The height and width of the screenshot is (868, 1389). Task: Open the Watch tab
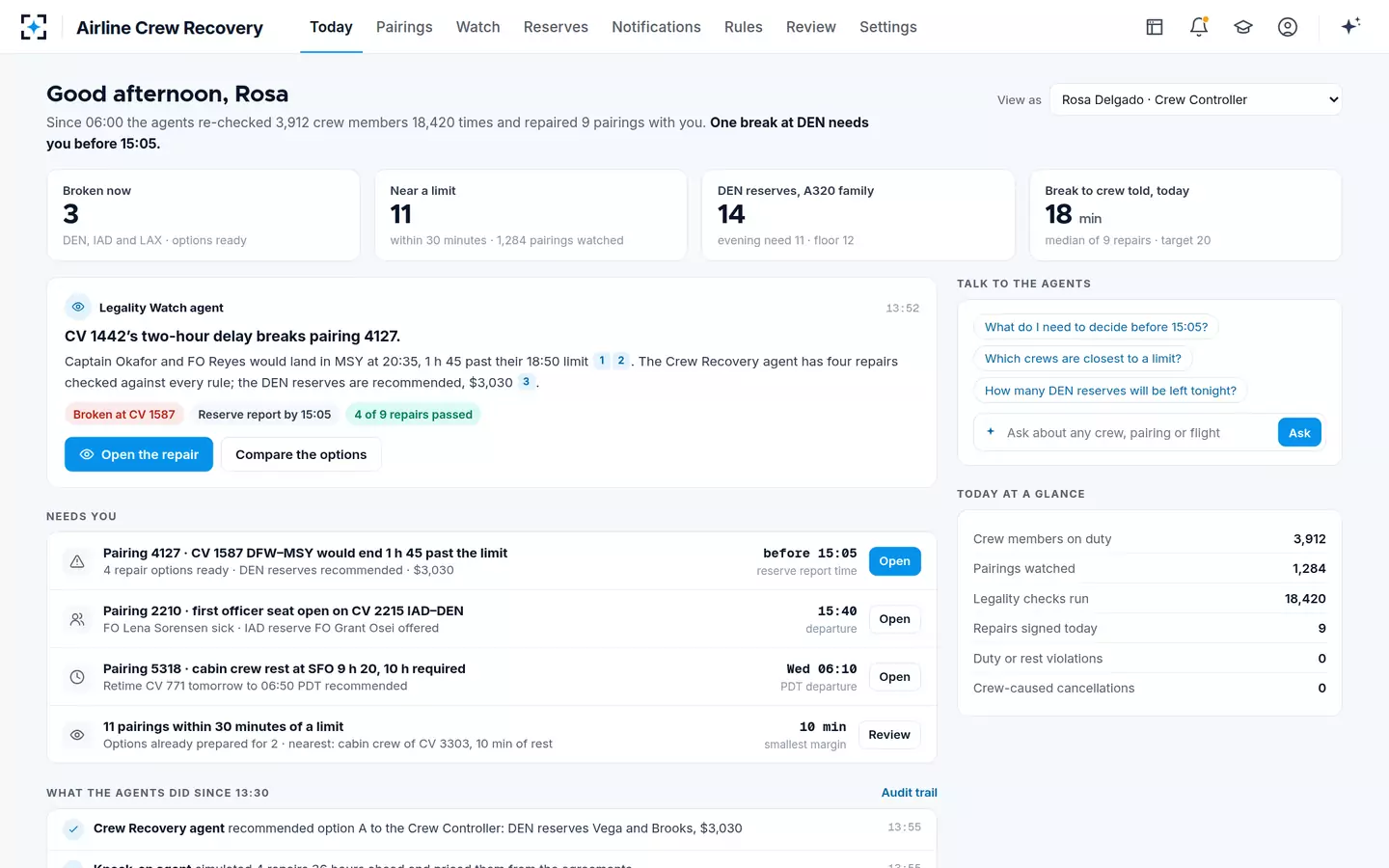[x=477, y=27]
